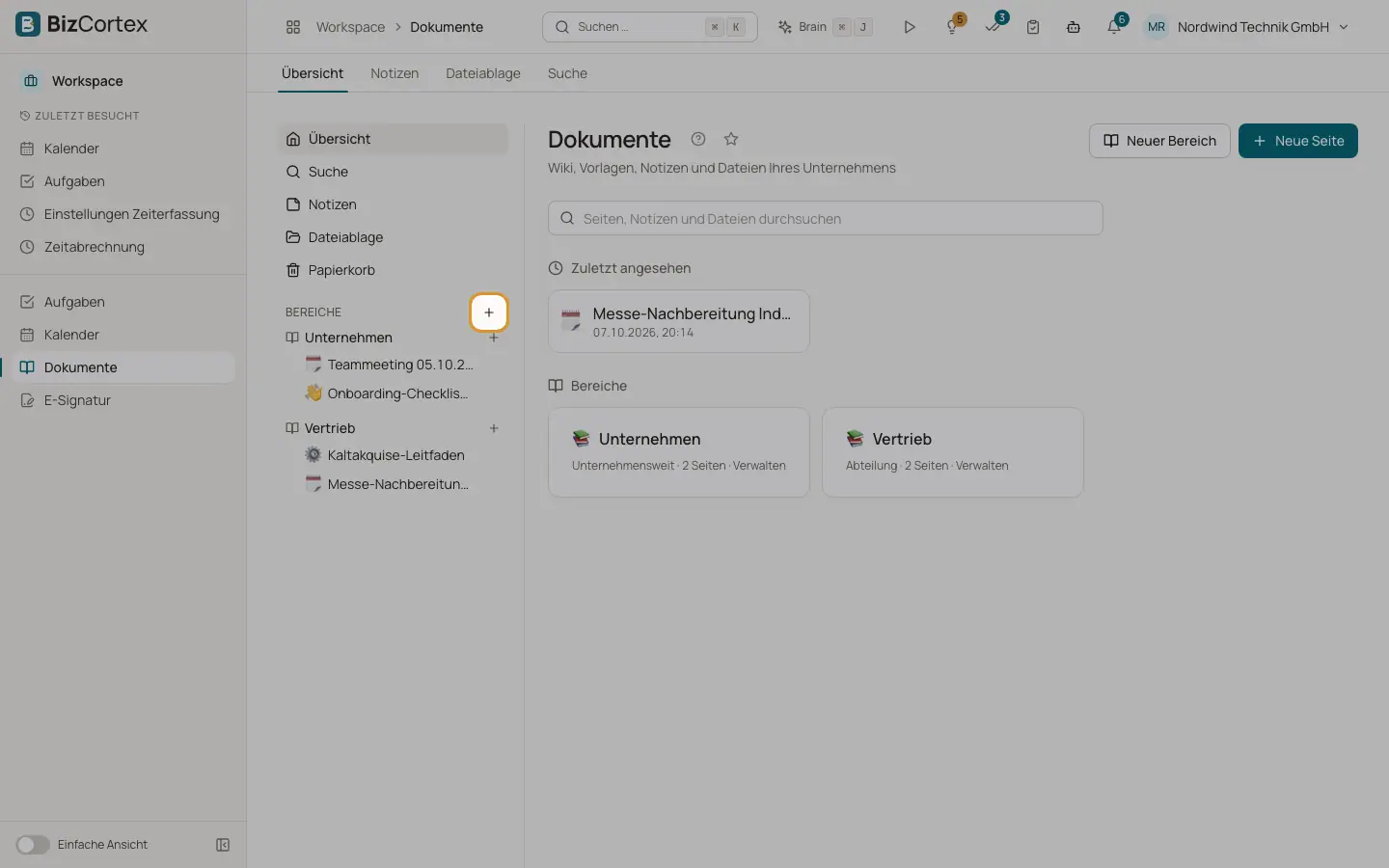Switch to the Dateiablage tab
This screenshot has height=868, width=1389.
483,73
